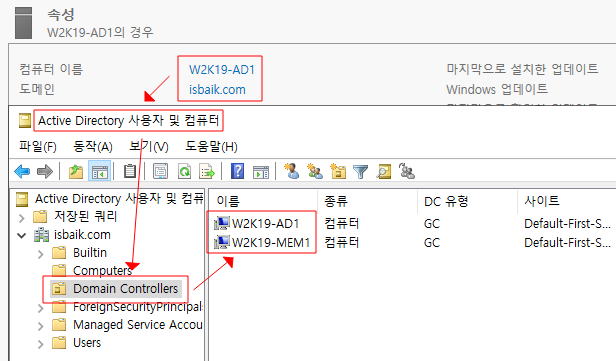Click the Find objects magnifier icon
The height and width of the screenshot is (361, 616).
383,171
